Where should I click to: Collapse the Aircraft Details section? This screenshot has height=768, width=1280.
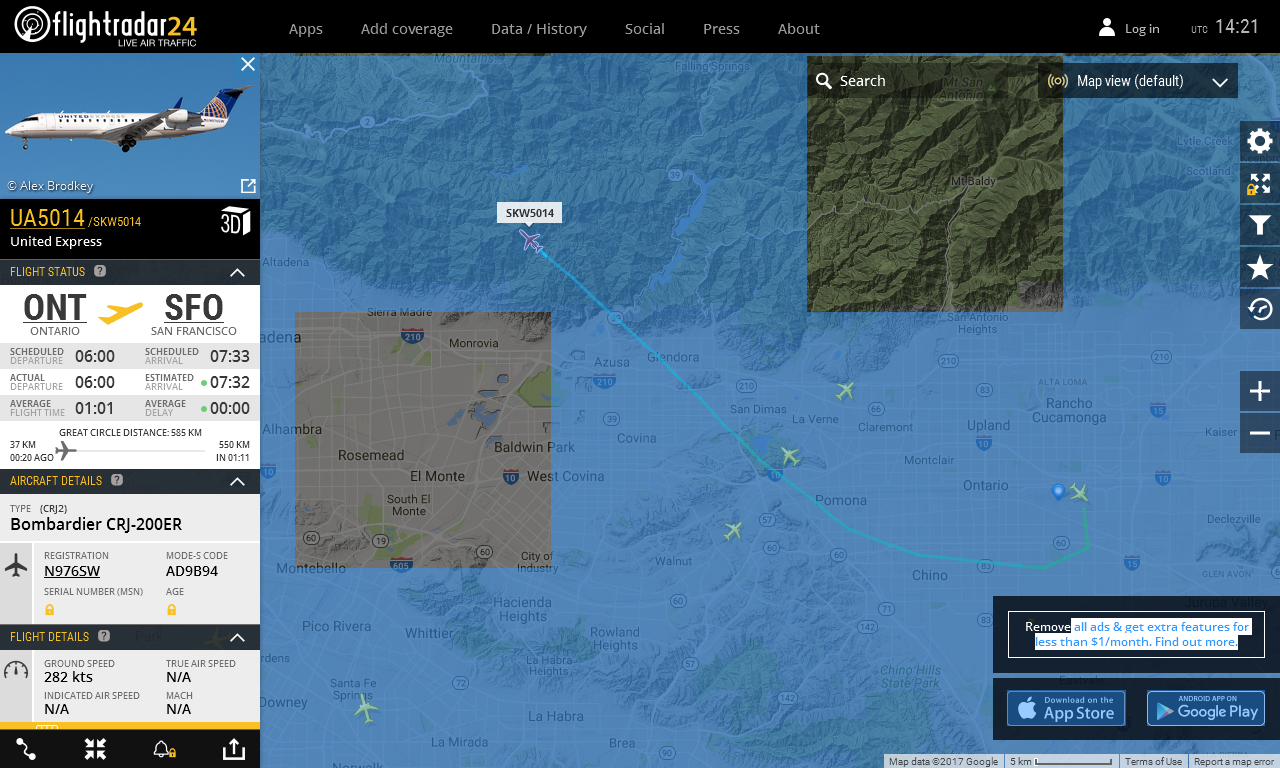point(237,481)
